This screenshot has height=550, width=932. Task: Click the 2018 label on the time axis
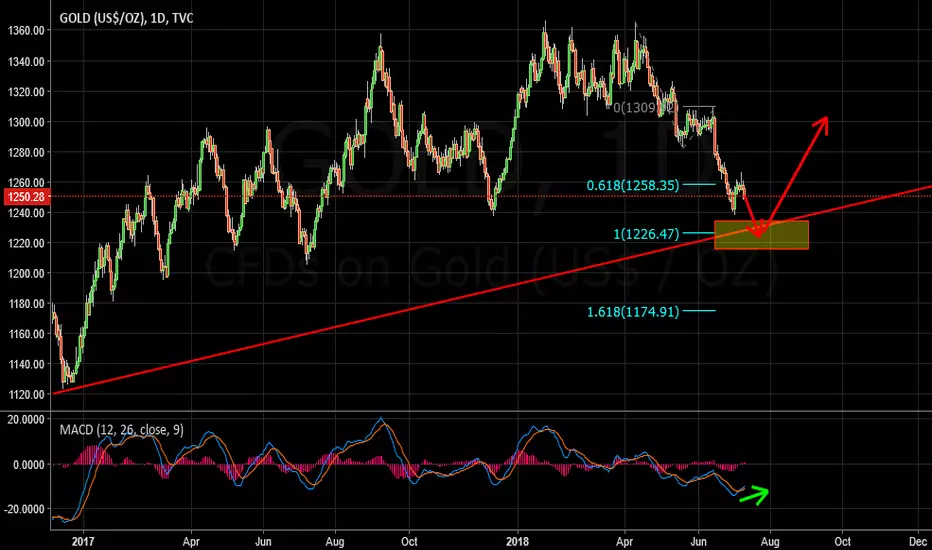[518, 542]
